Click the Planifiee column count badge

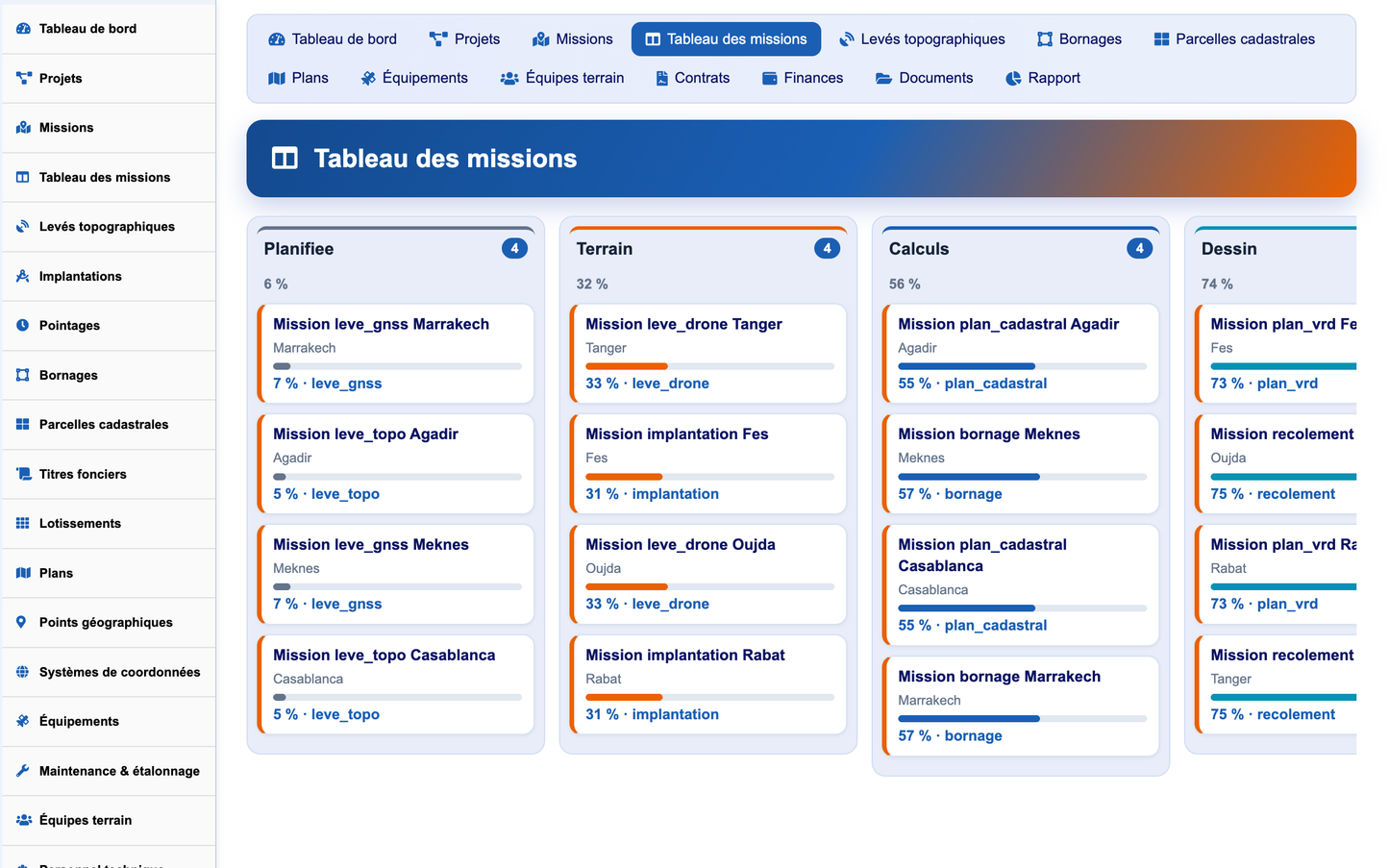(514, 249)
